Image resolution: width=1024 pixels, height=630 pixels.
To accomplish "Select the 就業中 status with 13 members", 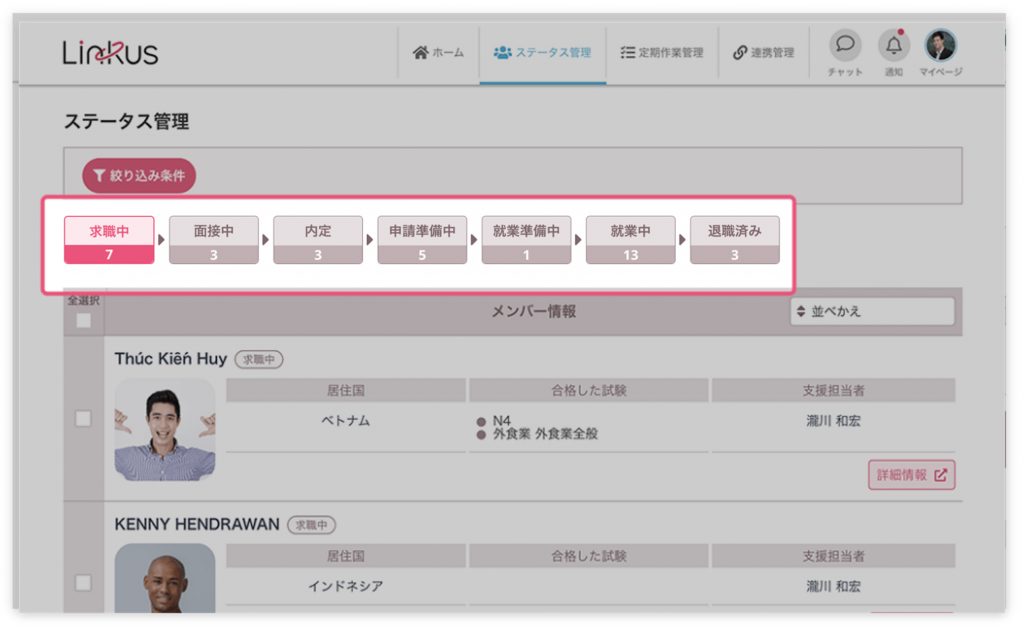I will coord(630,240).
